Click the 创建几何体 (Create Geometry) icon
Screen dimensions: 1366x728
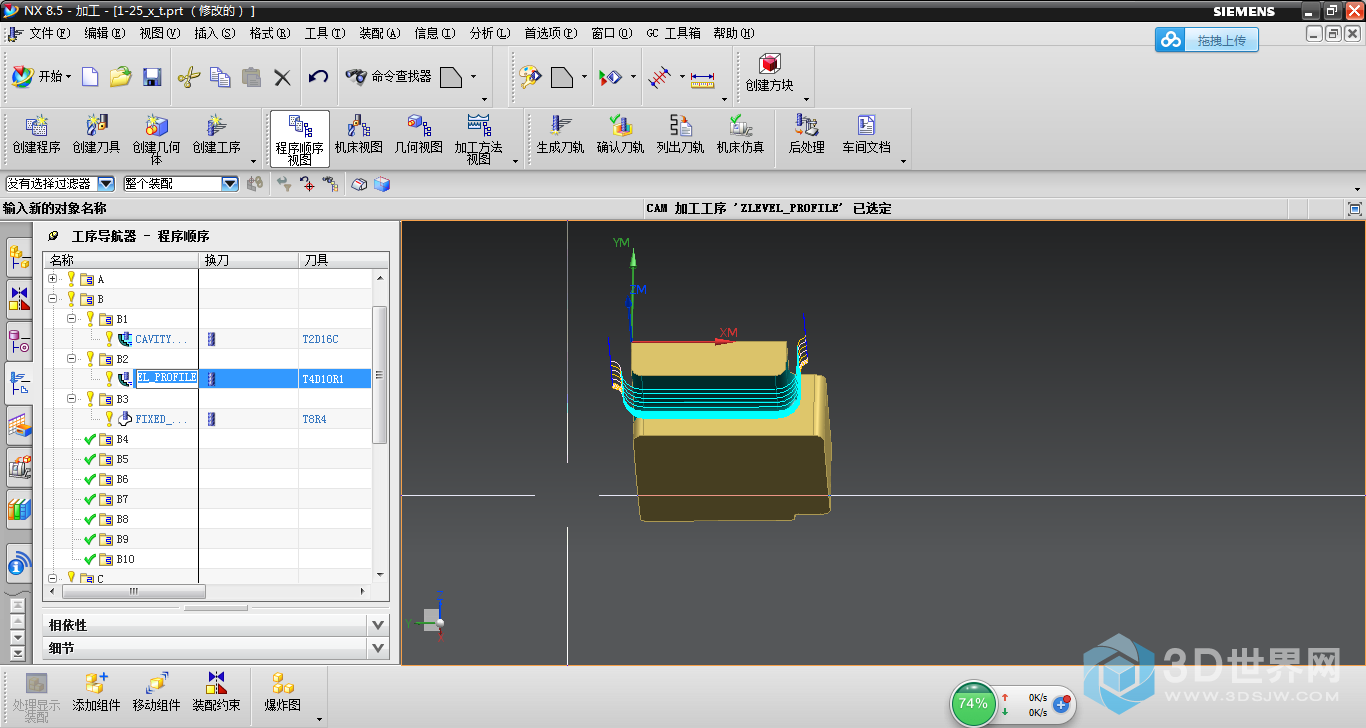(x=156, y=139)
